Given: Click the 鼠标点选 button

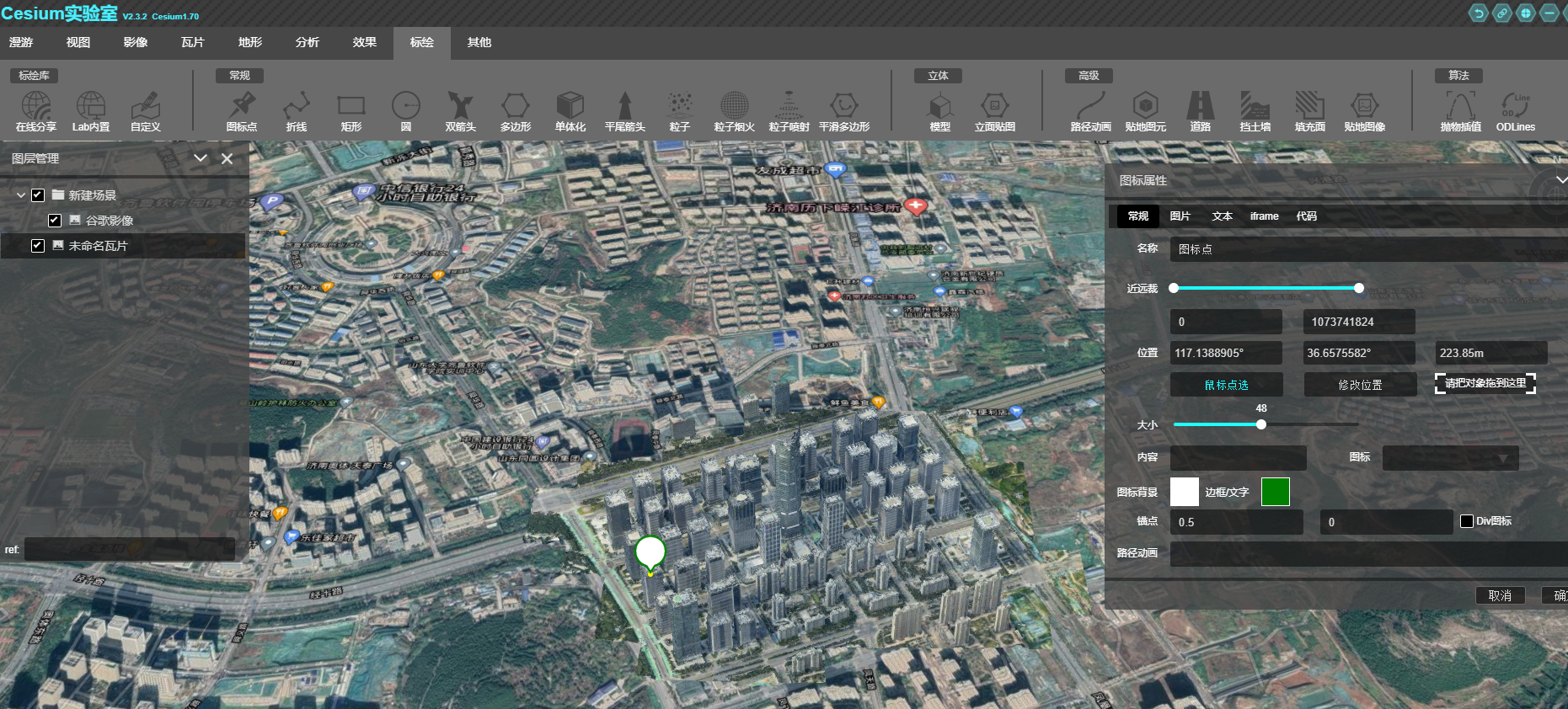Looking at the screenshot, I should point(1227,385).
